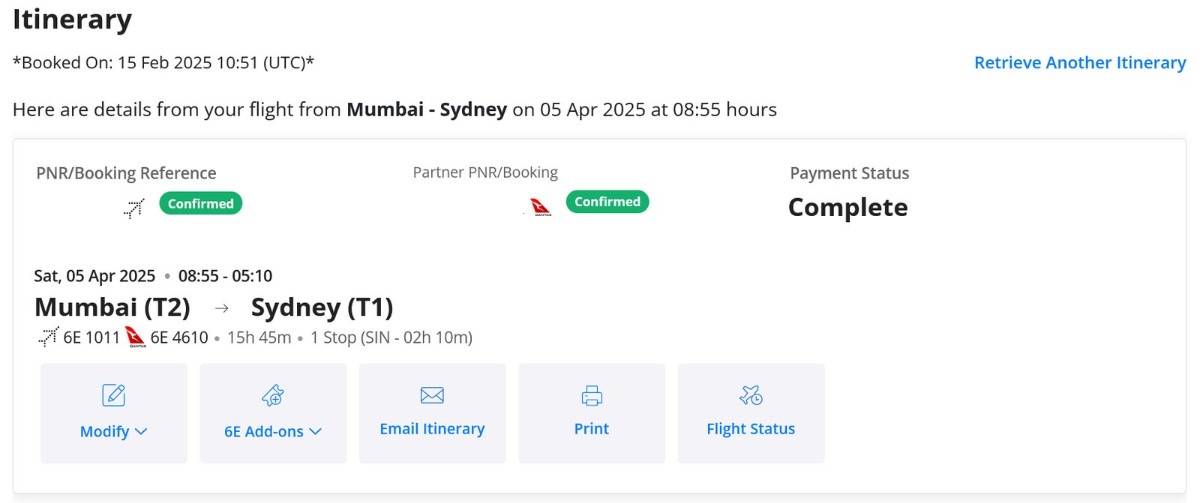Image resolution: width=1200 pixels, height=503 pixels.
Task: Expand the 6E Add-ons dropdown chevron
Action: (x=315, y=431)
